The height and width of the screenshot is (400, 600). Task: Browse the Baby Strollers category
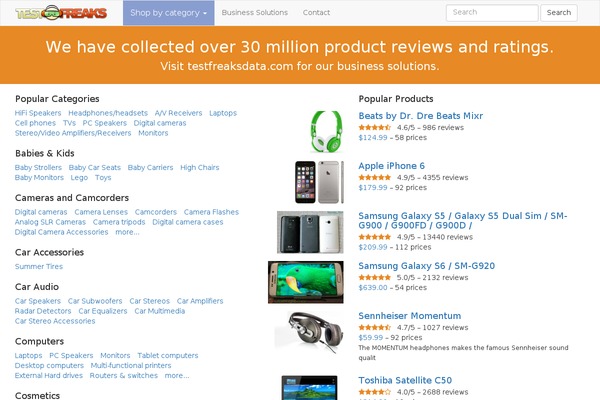point(38,167)
